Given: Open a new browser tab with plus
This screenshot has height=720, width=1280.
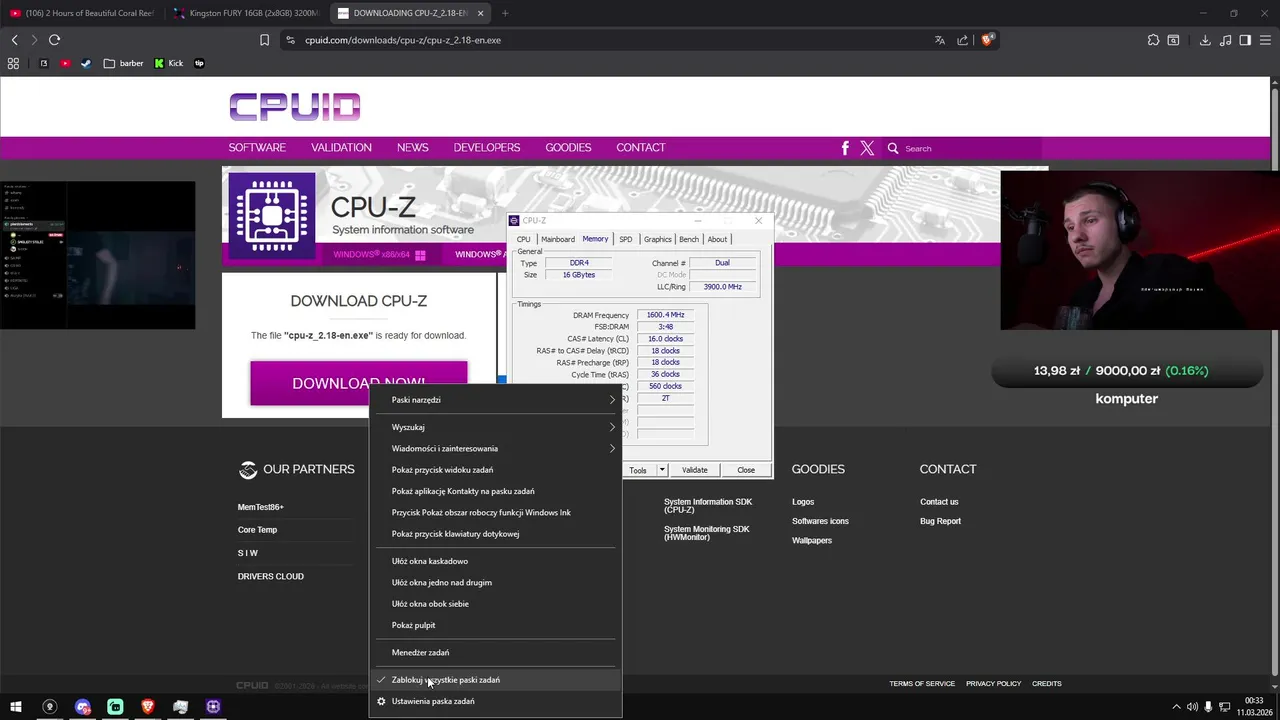Looking at the screenshot, I should click(x=505, y=13).
